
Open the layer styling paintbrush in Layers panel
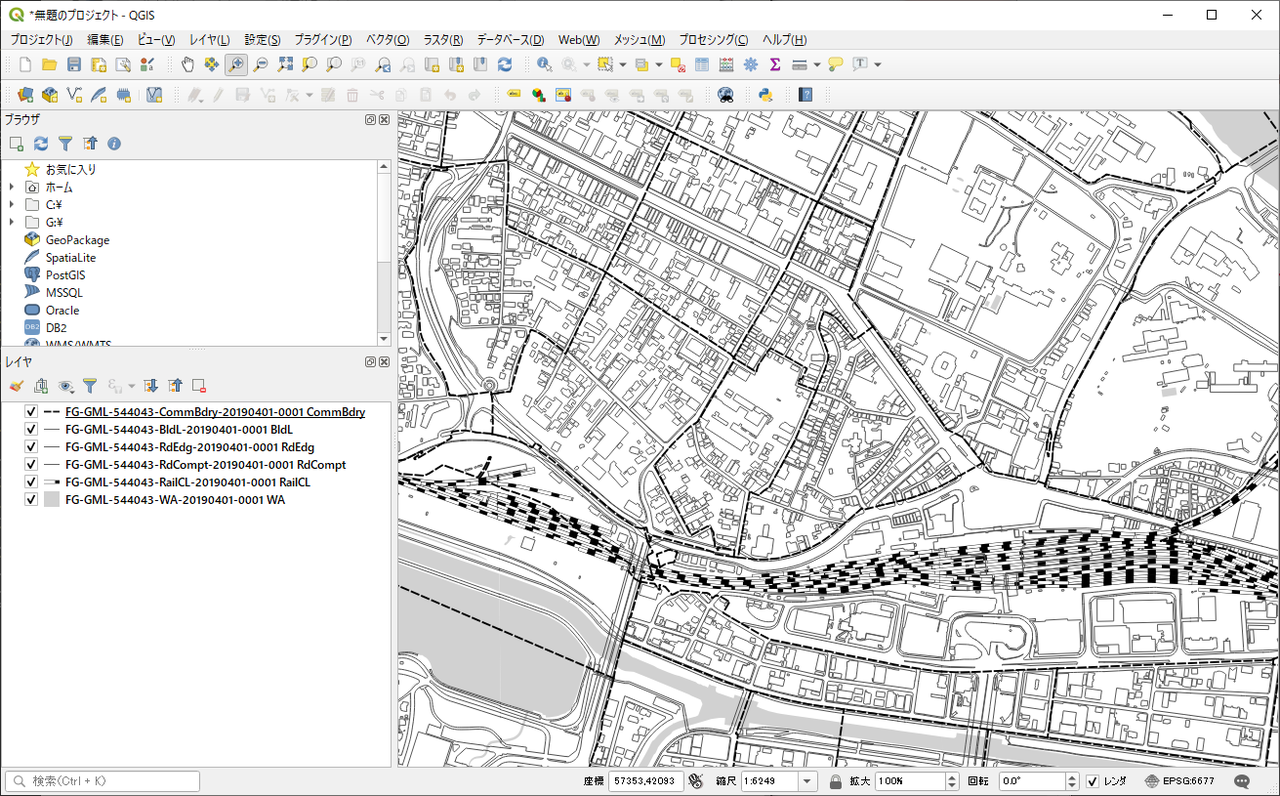[x=15, y=385]
